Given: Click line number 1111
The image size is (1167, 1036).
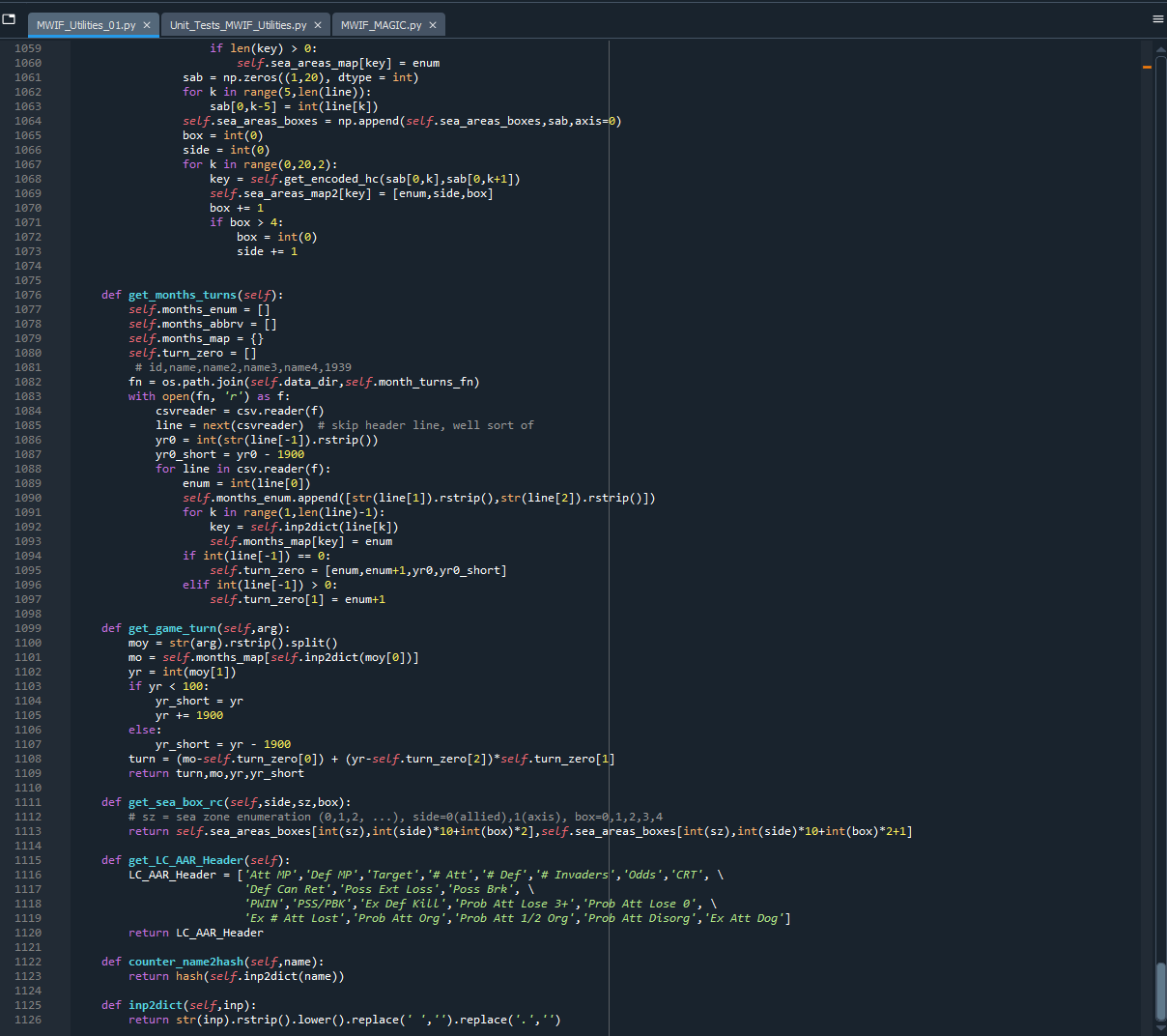Looking at the screenshot, I should pos(28,802).
